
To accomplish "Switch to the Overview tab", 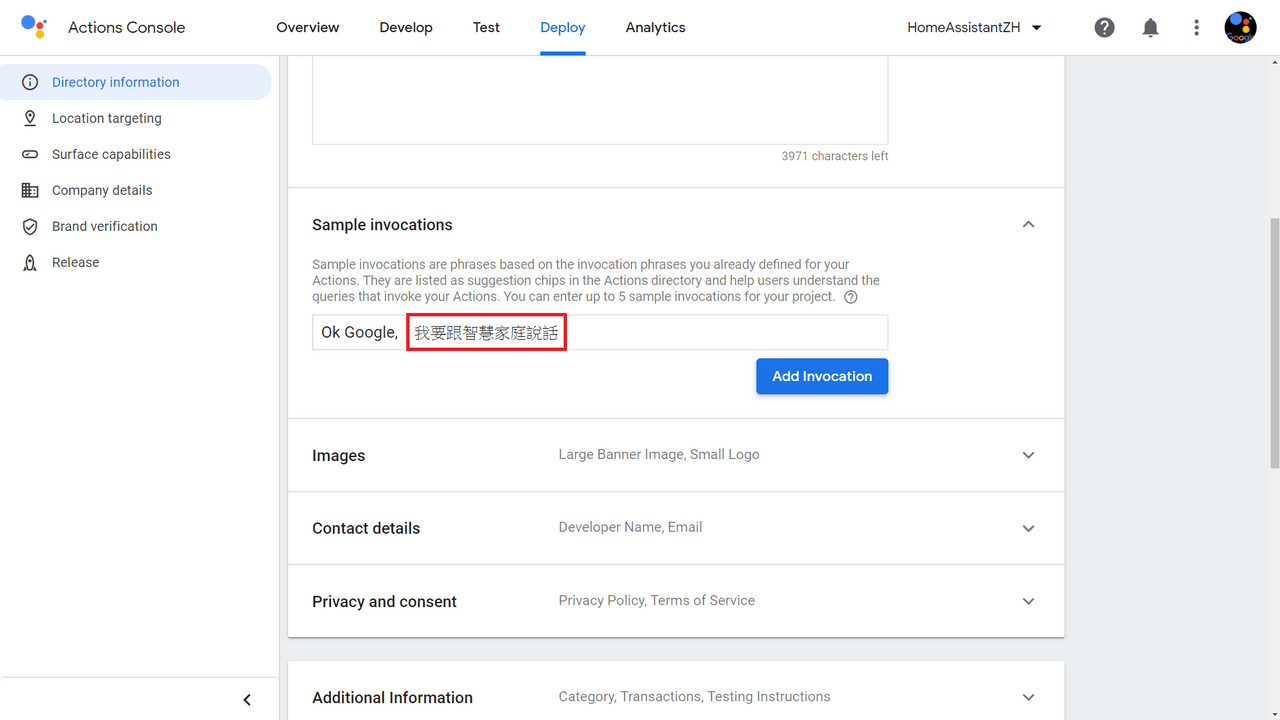I will [x=308, y=28].
